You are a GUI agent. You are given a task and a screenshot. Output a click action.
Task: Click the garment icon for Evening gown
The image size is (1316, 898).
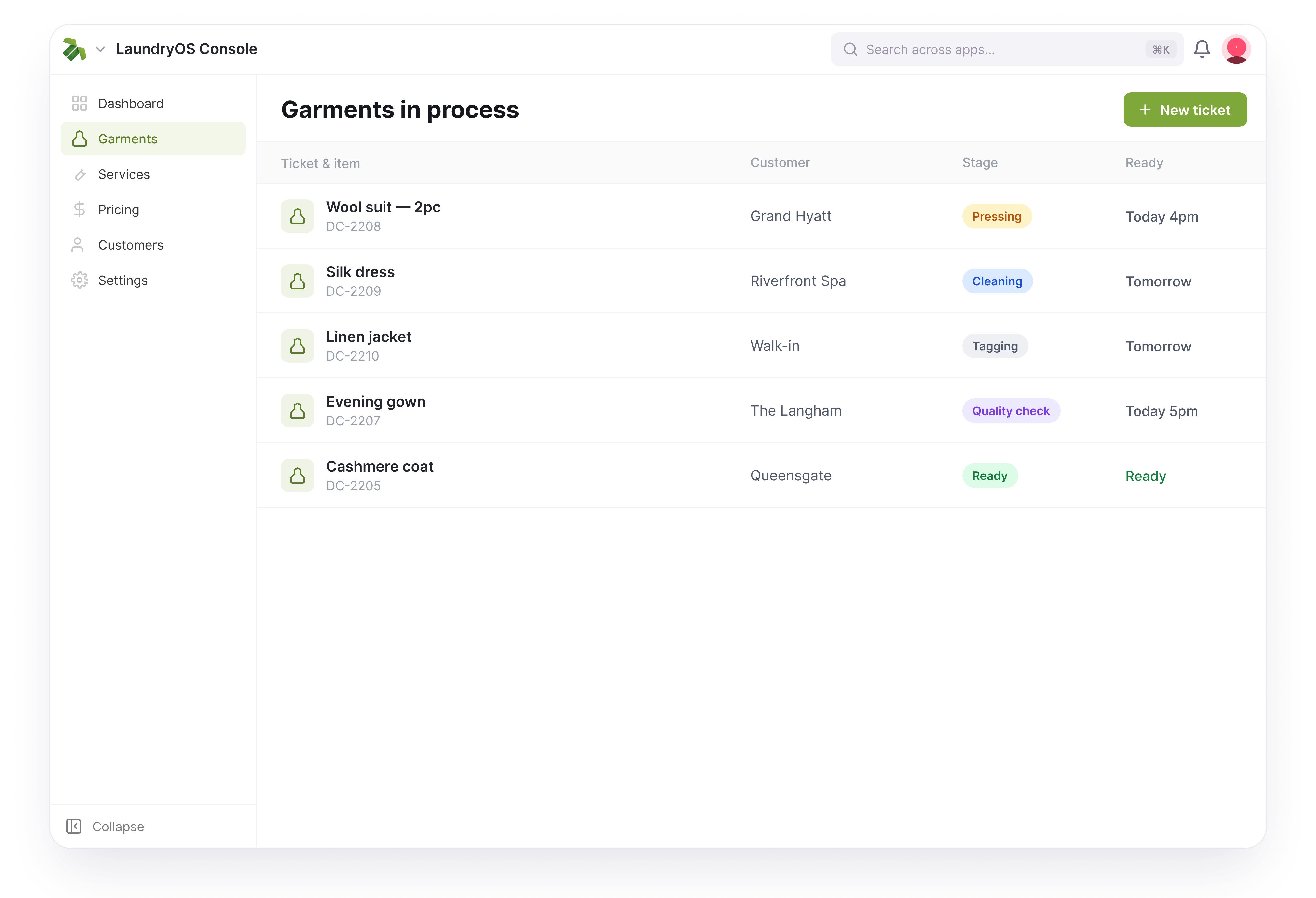pyautogui.click(x=297, y=410)
